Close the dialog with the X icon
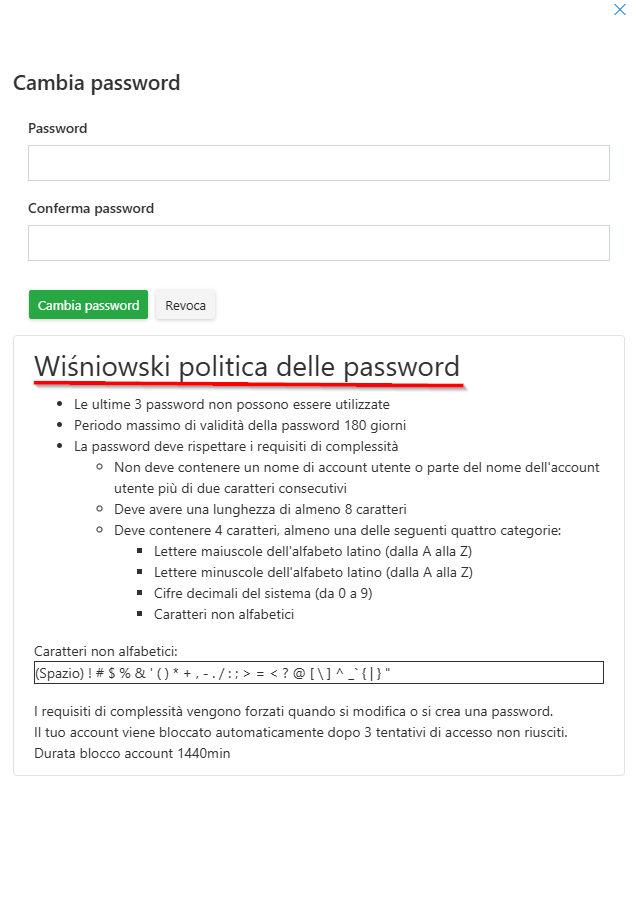 click(x=620, y=9)
